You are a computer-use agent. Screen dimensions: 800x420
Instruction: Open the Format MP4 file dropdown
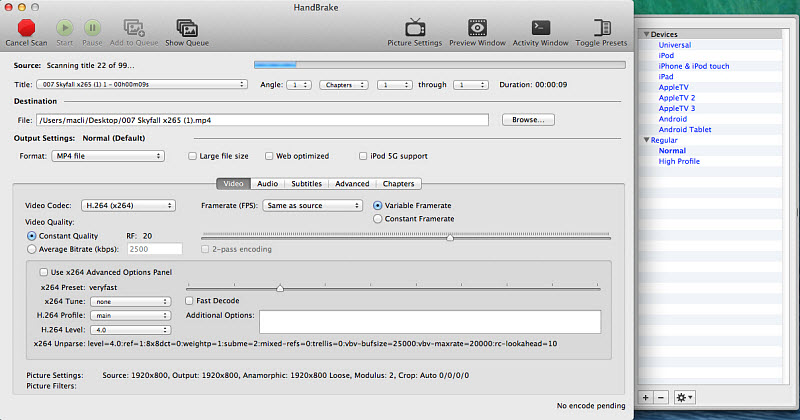(x=108, y=156)
